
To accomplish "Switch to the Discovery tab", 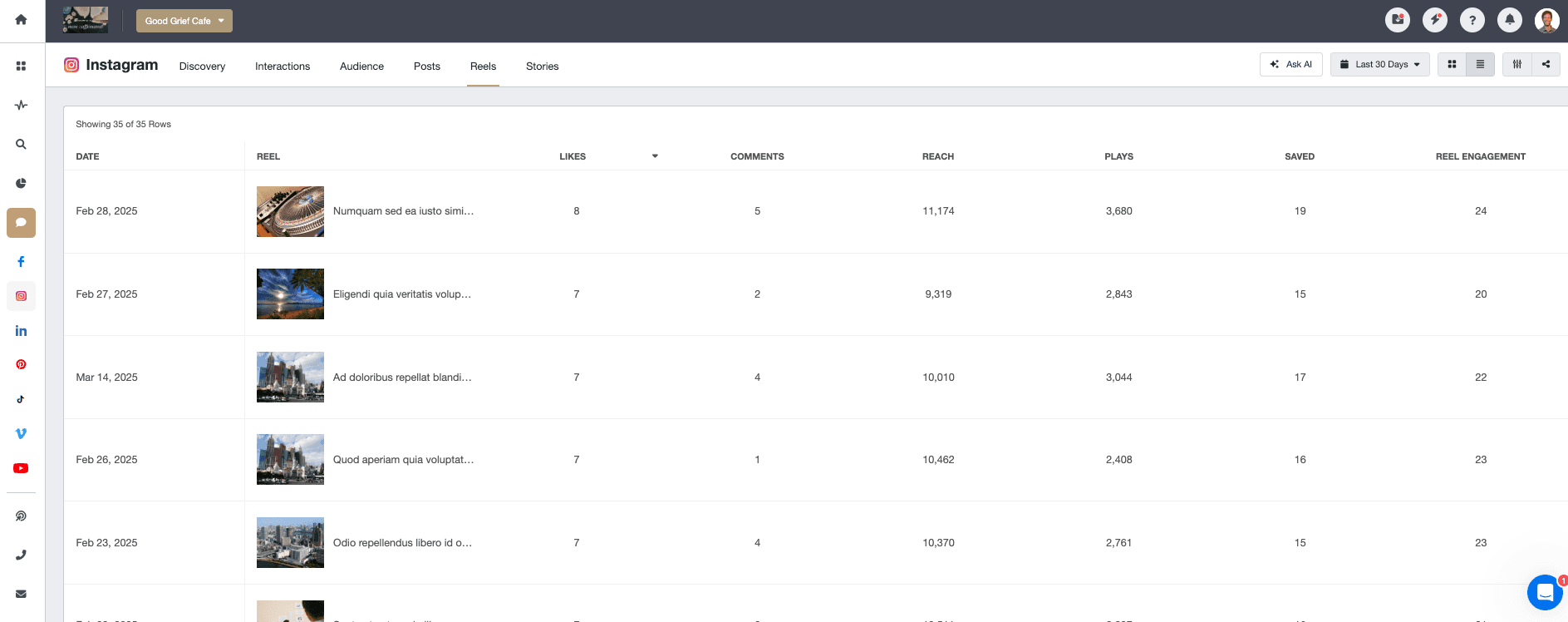I will click(202, 67).
